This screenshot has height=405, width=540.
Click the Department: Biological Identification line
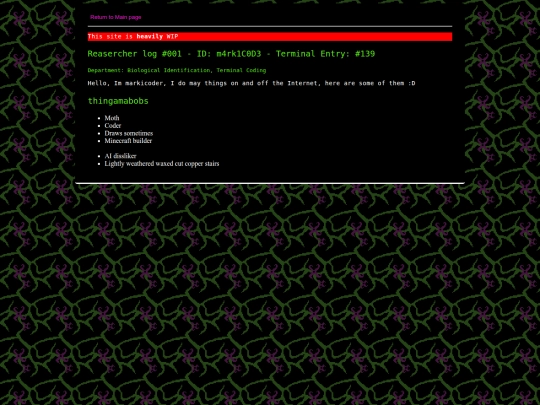[x=177, y=70]
